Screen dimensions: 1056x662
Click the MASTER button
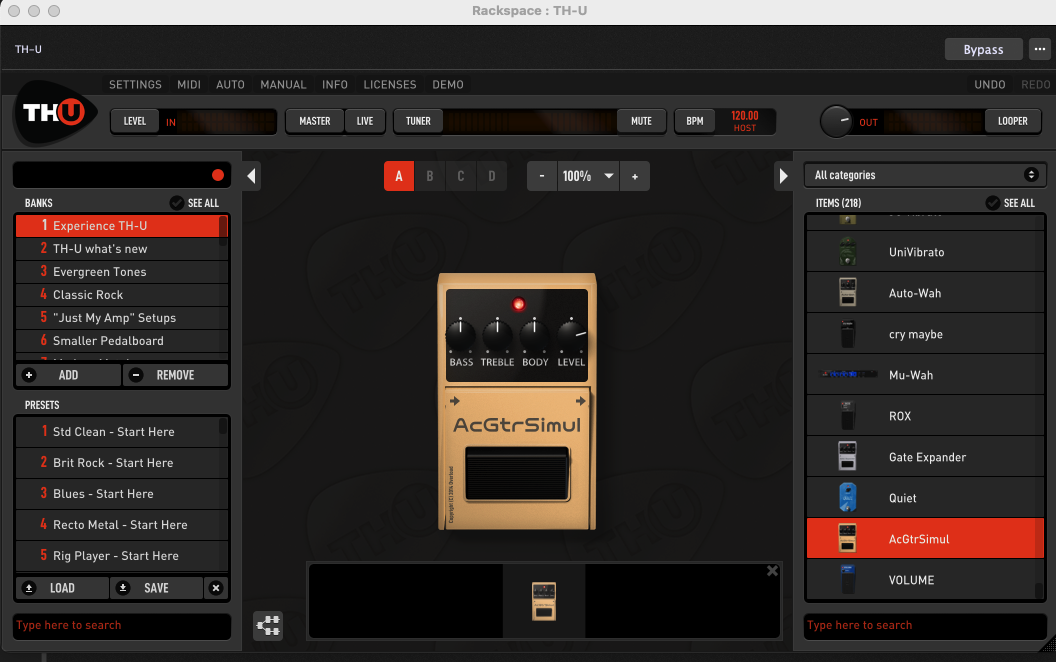pos(315,121)
